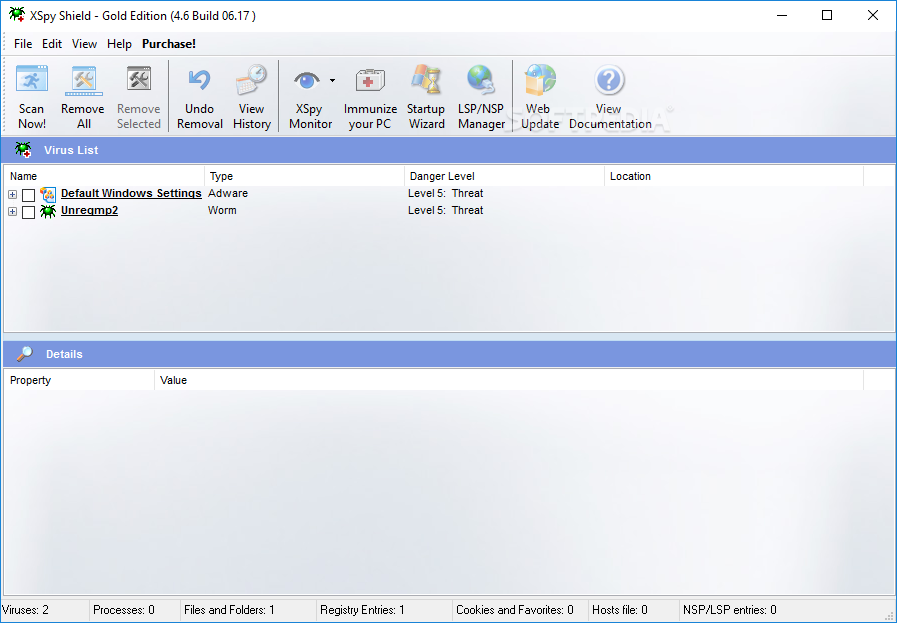Screen dimensions: 897x623
Task: Select the Worm type cell
Action: click(x=222, y=211)
